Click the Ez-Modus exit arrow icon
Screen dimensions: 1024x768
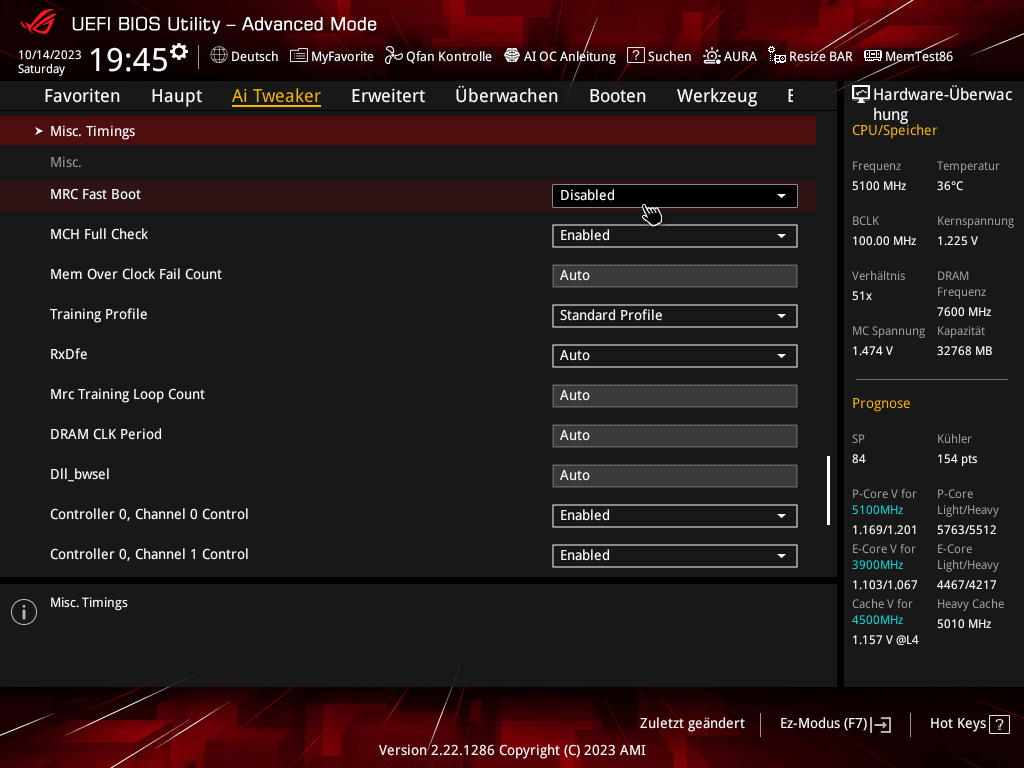pos(881,724)
